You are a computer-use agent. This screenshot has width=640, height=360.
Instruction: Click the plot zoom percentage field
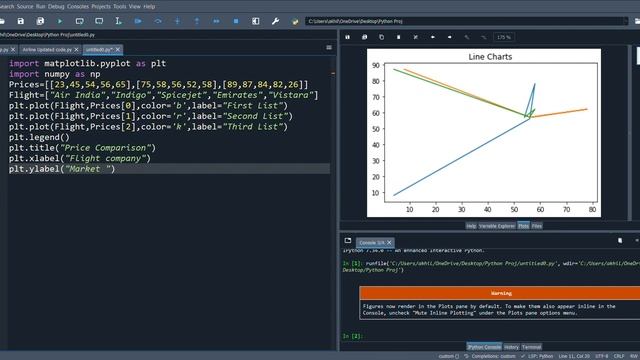click(504, 37)
